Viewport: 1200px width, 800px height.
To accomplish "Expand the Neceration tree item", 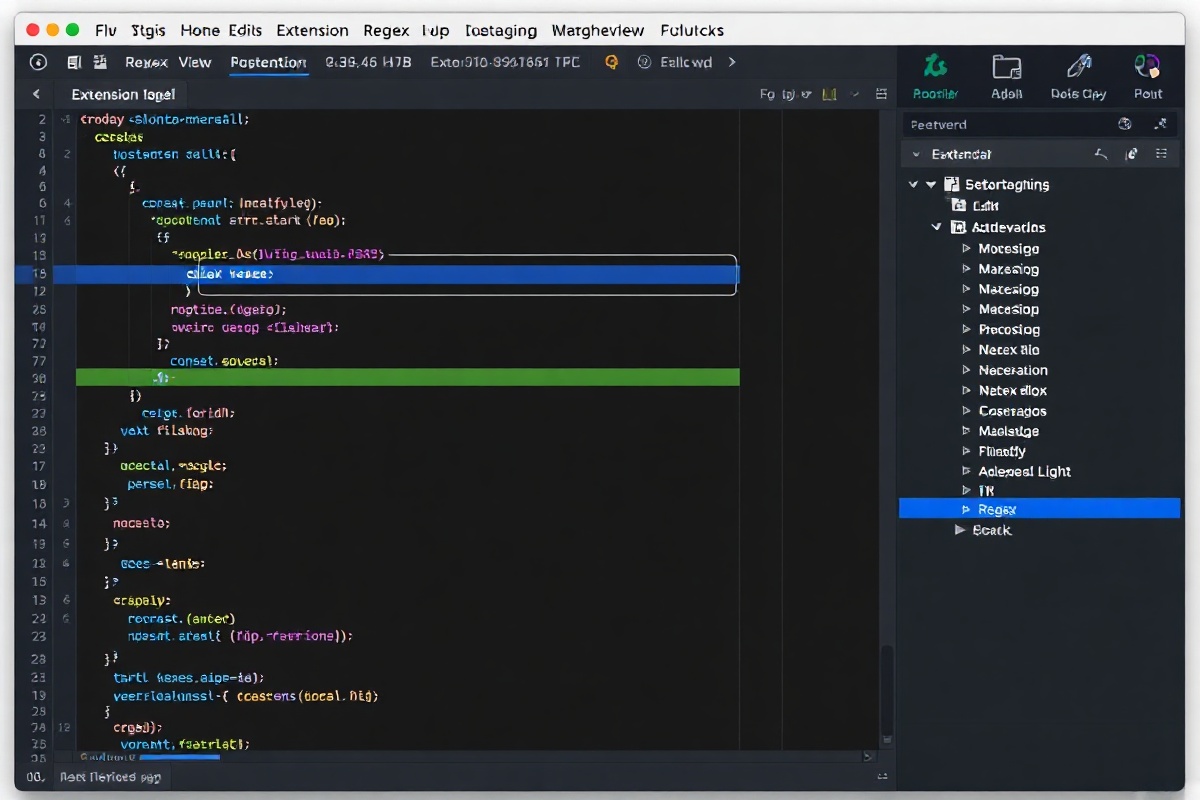I will tap(966, 370).
